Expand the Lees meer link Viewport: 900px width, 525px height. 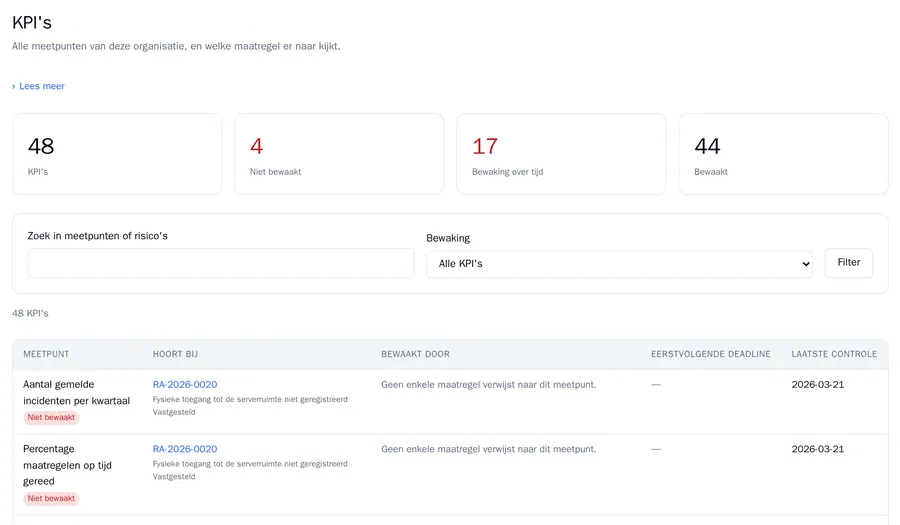pos(38,86)
